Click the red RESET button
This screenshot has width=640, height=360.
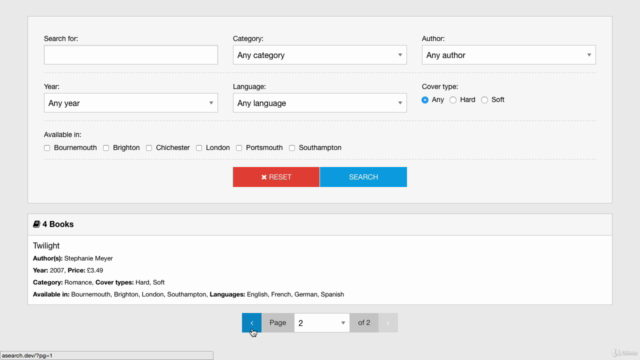276,177
